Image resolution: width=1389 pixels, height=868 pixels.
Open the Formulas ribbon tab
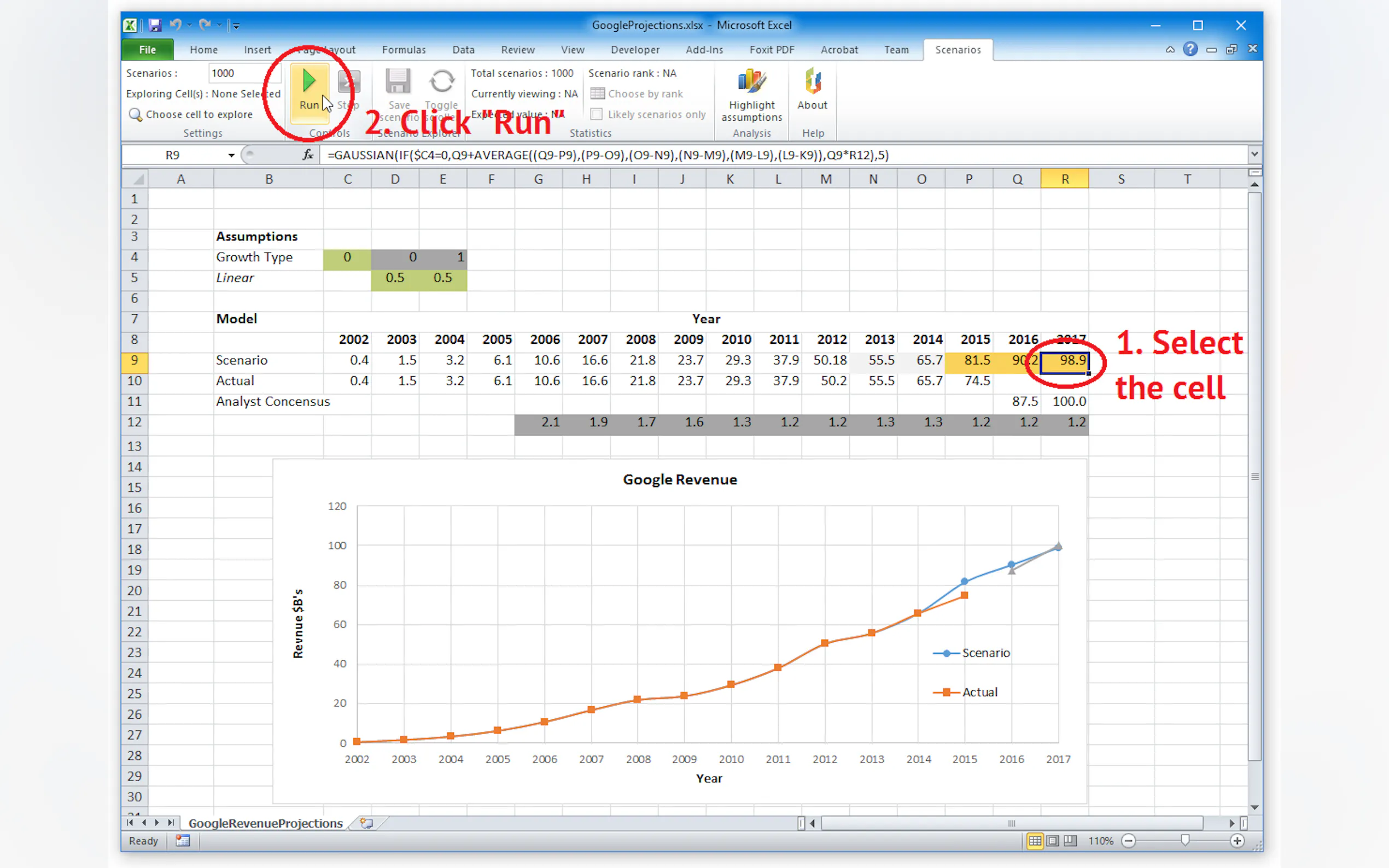tap(404, 50)
